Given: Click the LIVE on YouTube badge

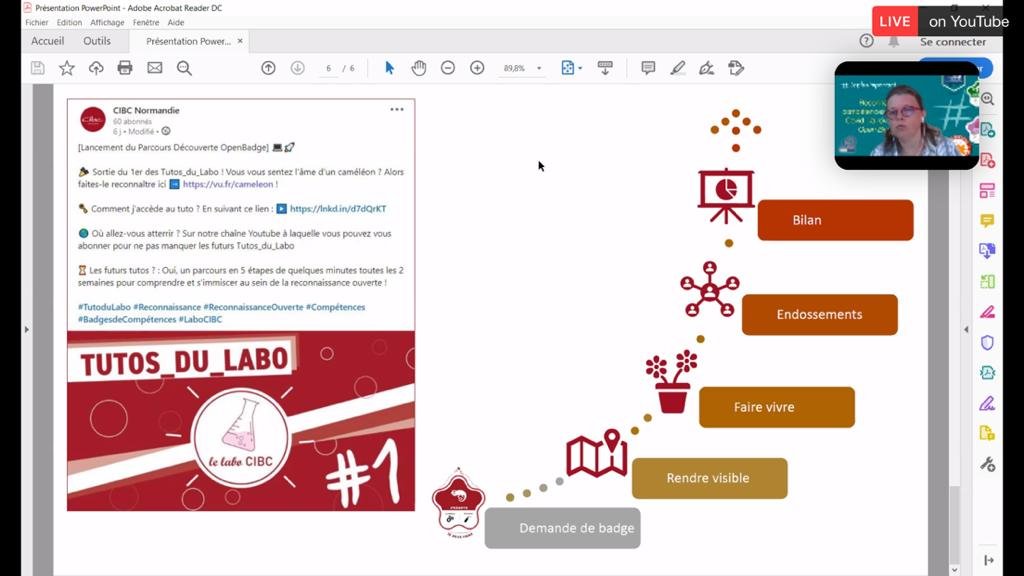Looking at the screenshot, I should (x=944, y=22).
